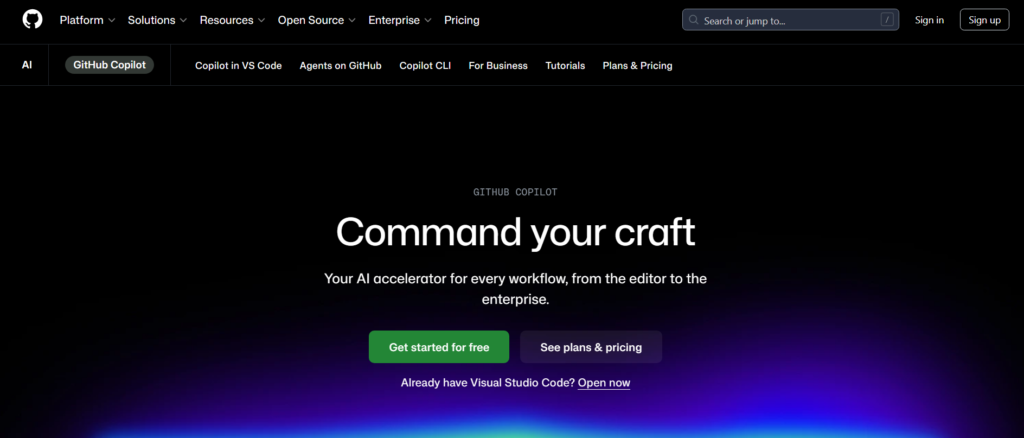This screenshot has height=438, width=1024.
Task: Select the AI section label
Action: pyautogui.click(x=27, y=65)
